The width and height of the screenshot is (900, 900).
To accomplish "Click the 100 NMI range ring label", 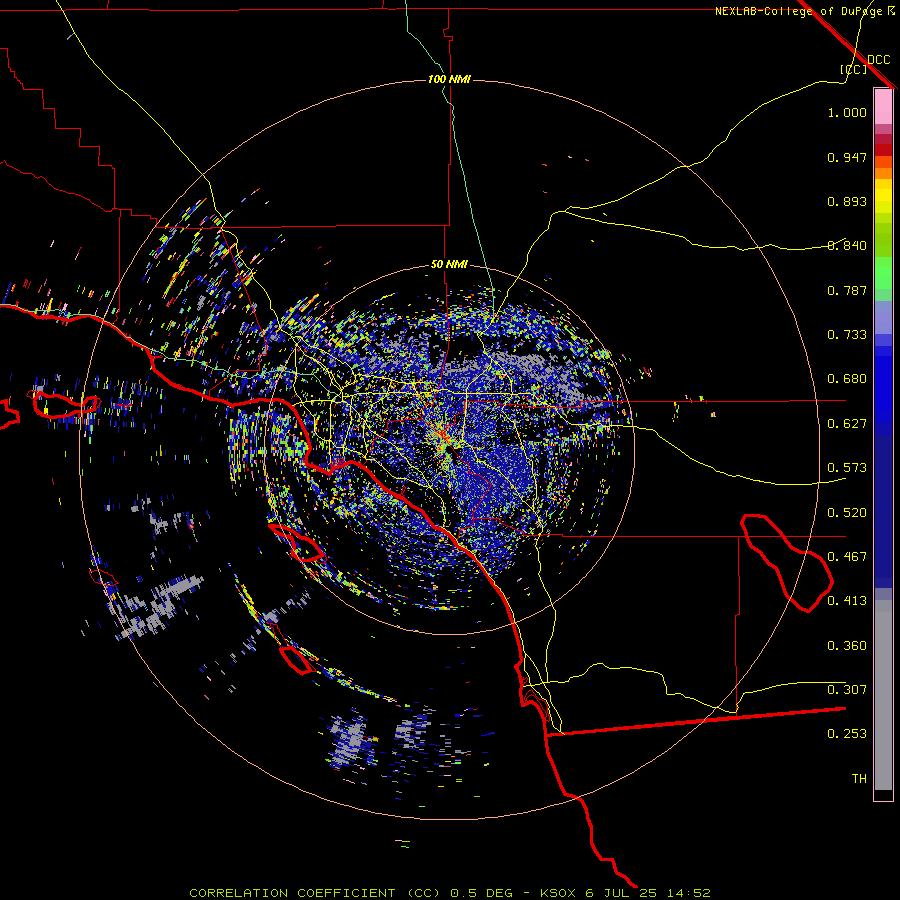I will tap(449, 79).
